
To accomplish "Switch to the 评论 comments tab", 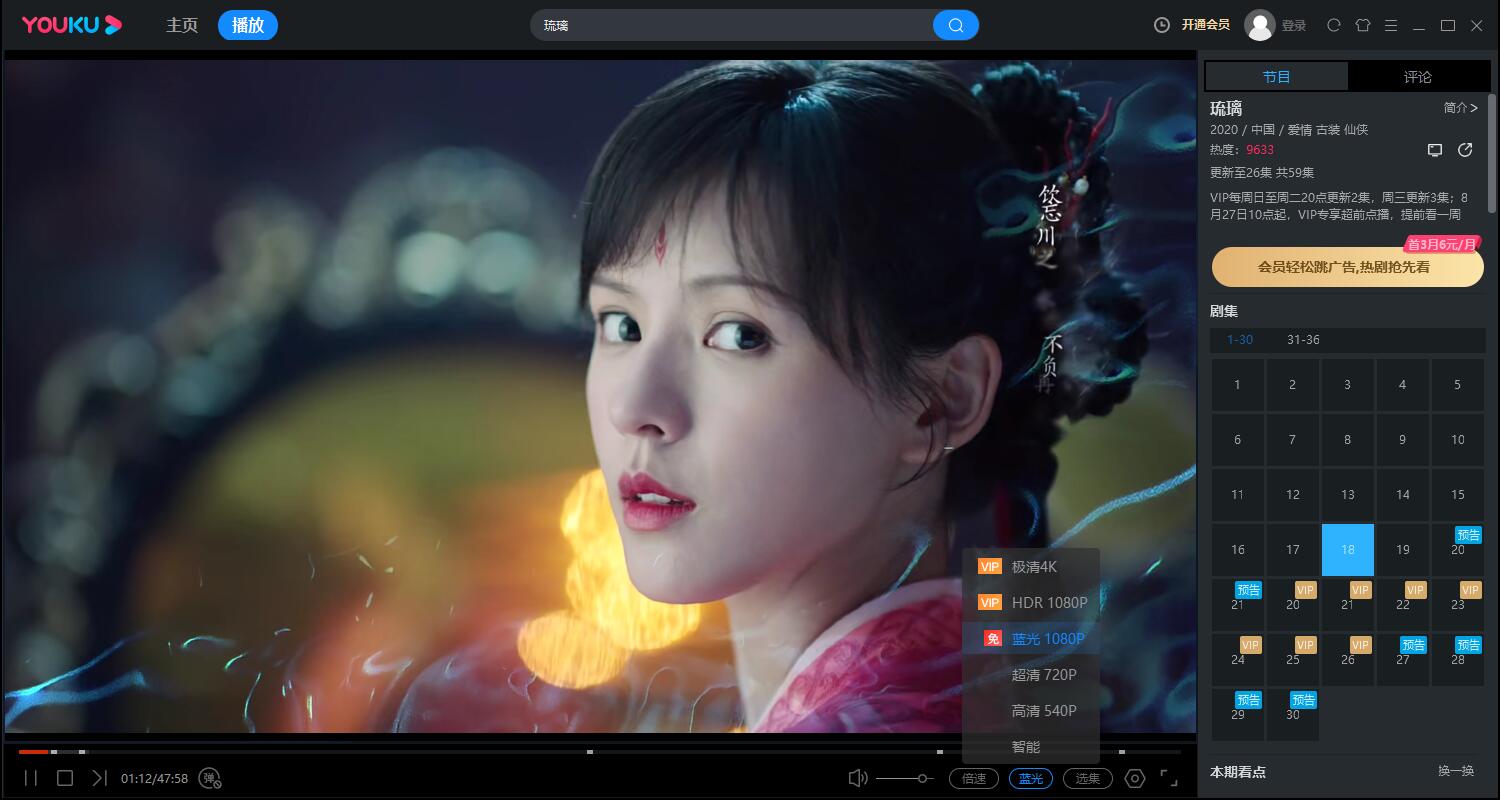I will pyautogui.click(x=1418, y=76).
